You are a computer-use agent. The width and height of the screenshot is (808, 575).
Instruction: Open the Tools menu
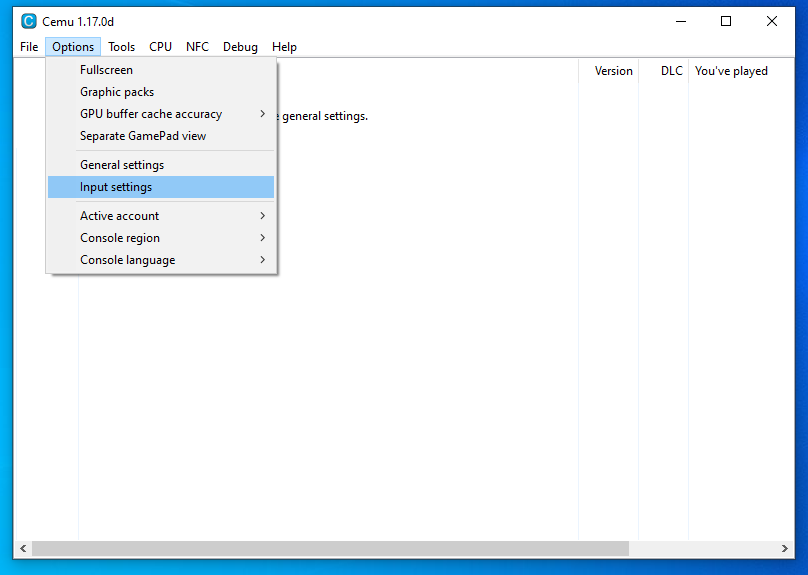pyautogui.click(x=121, y=47)
